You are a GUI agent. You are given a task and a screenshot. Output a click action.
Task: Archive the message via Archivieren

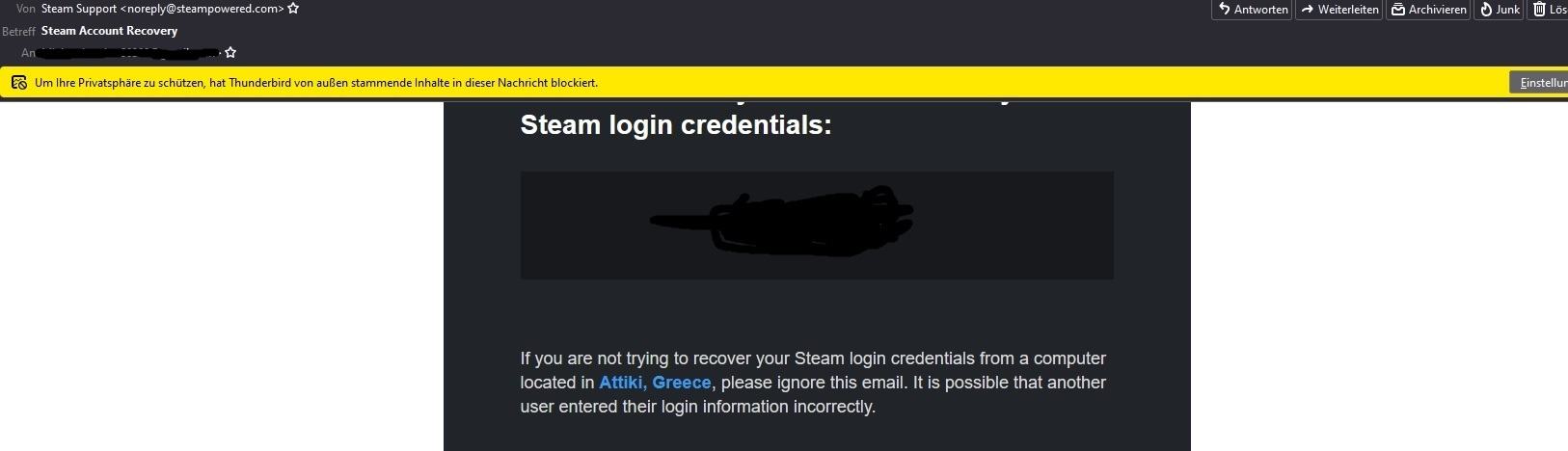1428,10
